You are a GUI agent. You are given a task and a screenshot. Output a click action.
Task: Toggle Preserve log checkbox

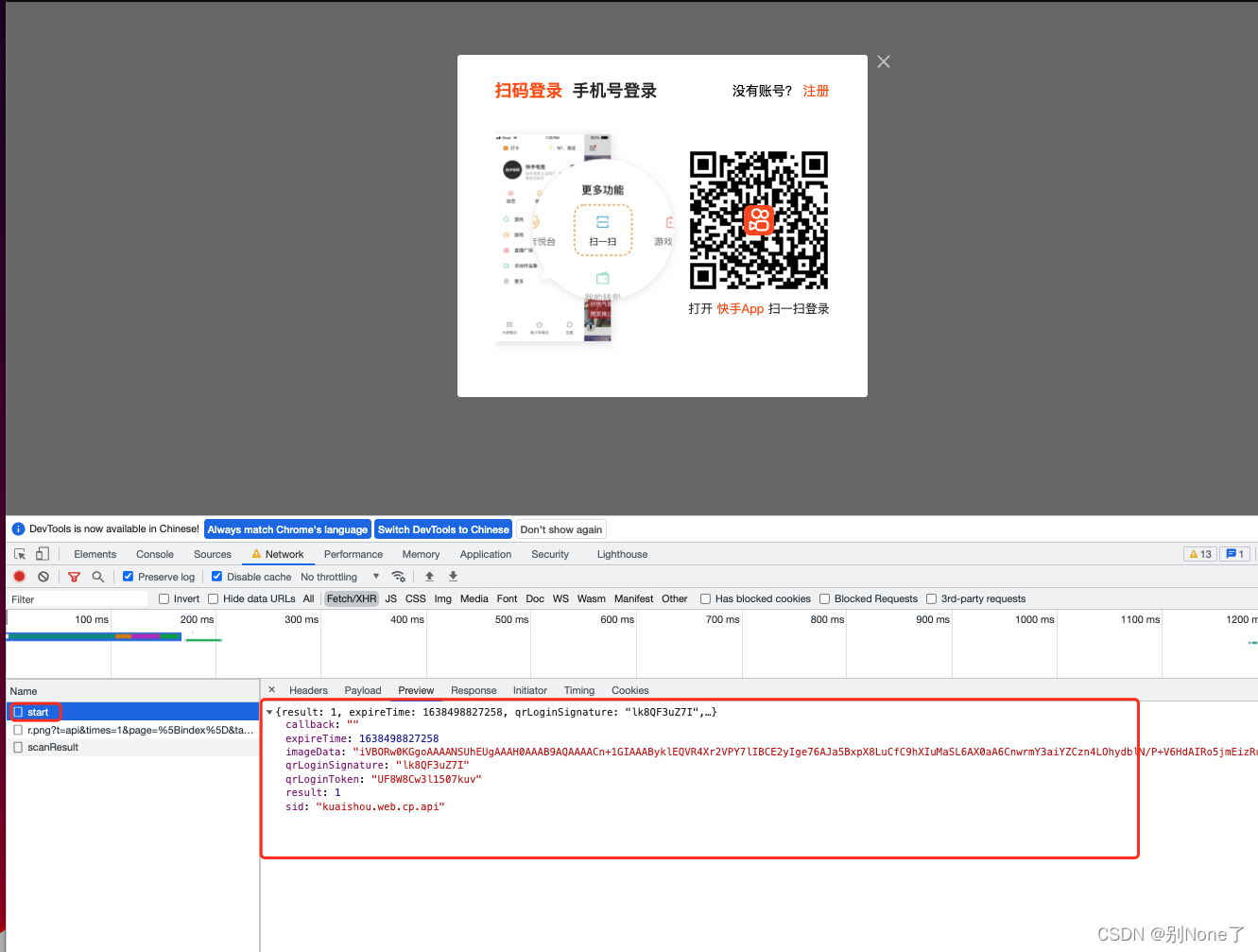point(129,577)
